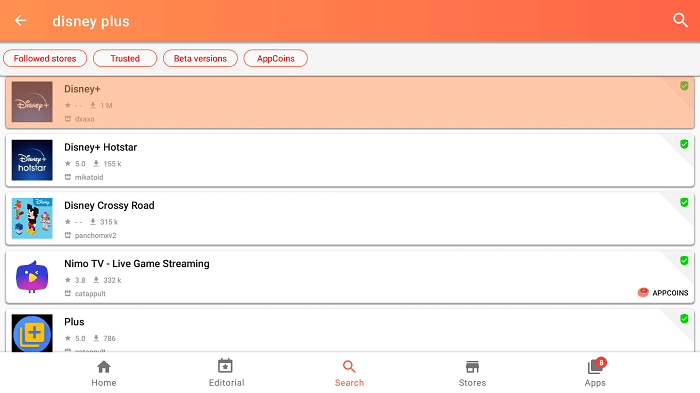
Task: Click the disney plus search text field
Action: click(x=91, y=21)
